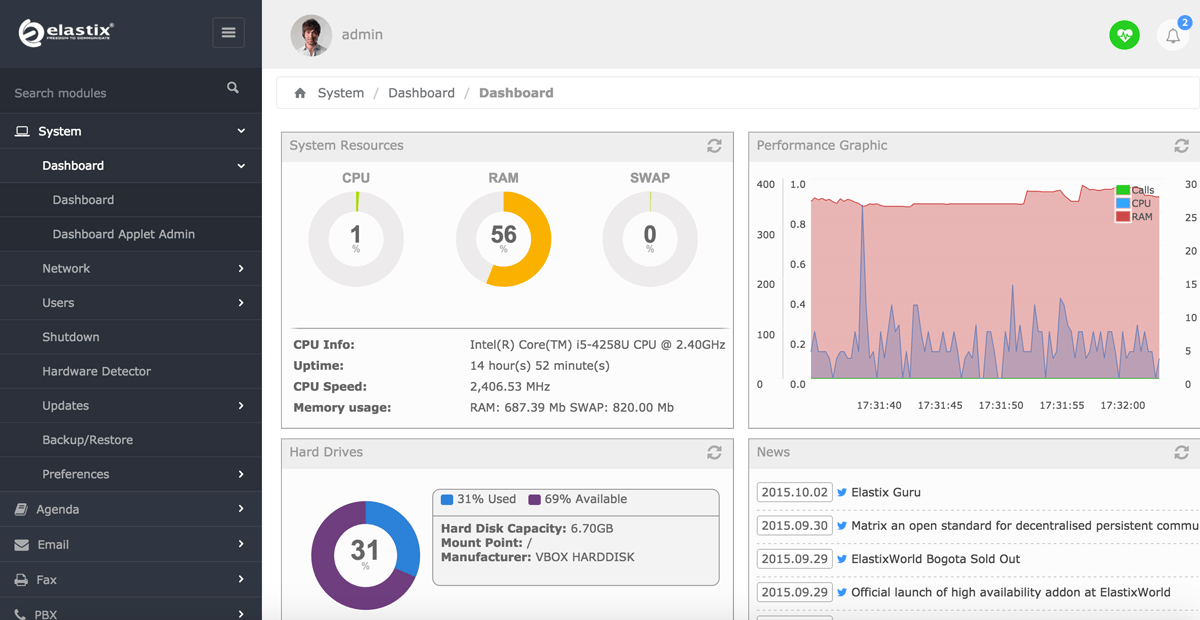Viewport: 1200px width, 620px height.
Task: Select Hardware Detector menu item
Action: (x=96, y=371)
